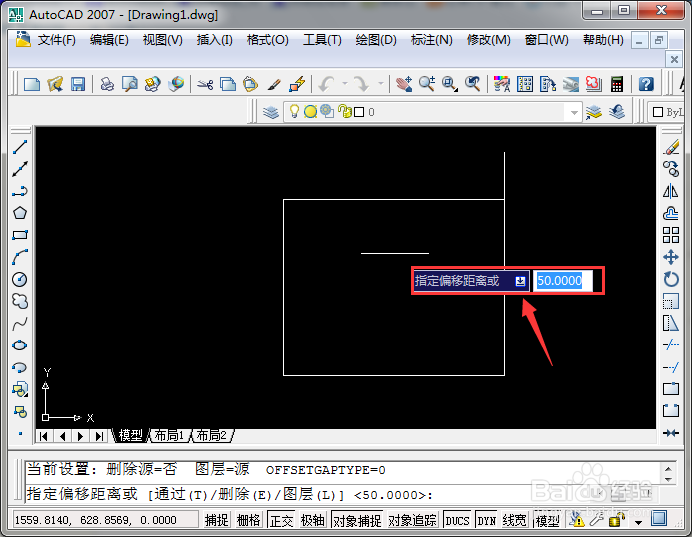This screenshot has width=692, height=537.
Task: Select the Rectangle draw tool
Action: pyautogui.click(x=20, y=235)
